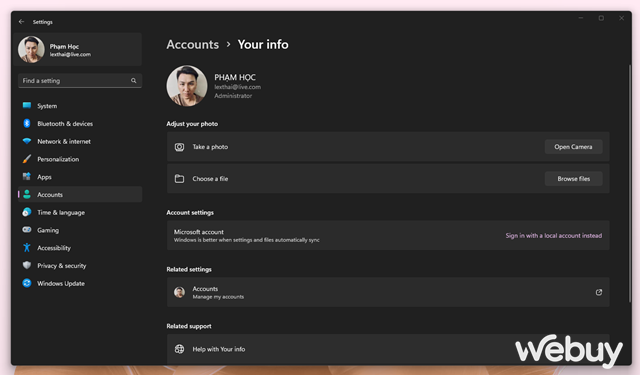The width and height of the screenshot is (640, 375).
Task: Select the Apps category
Action: (80, 177)
